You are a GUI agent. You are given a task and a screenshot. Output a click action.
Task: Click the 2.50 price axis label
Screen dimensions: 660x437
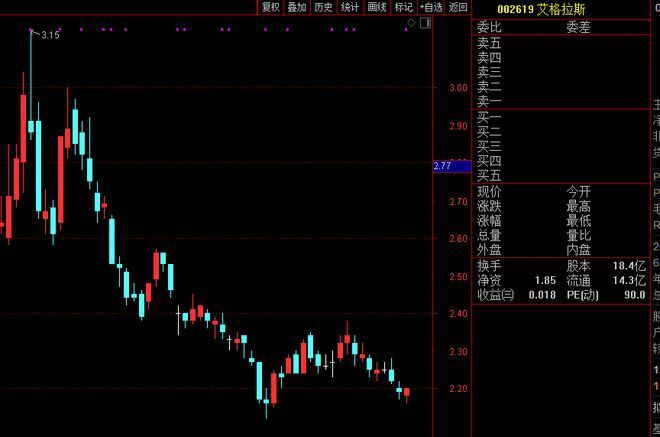tap(458, 277)
